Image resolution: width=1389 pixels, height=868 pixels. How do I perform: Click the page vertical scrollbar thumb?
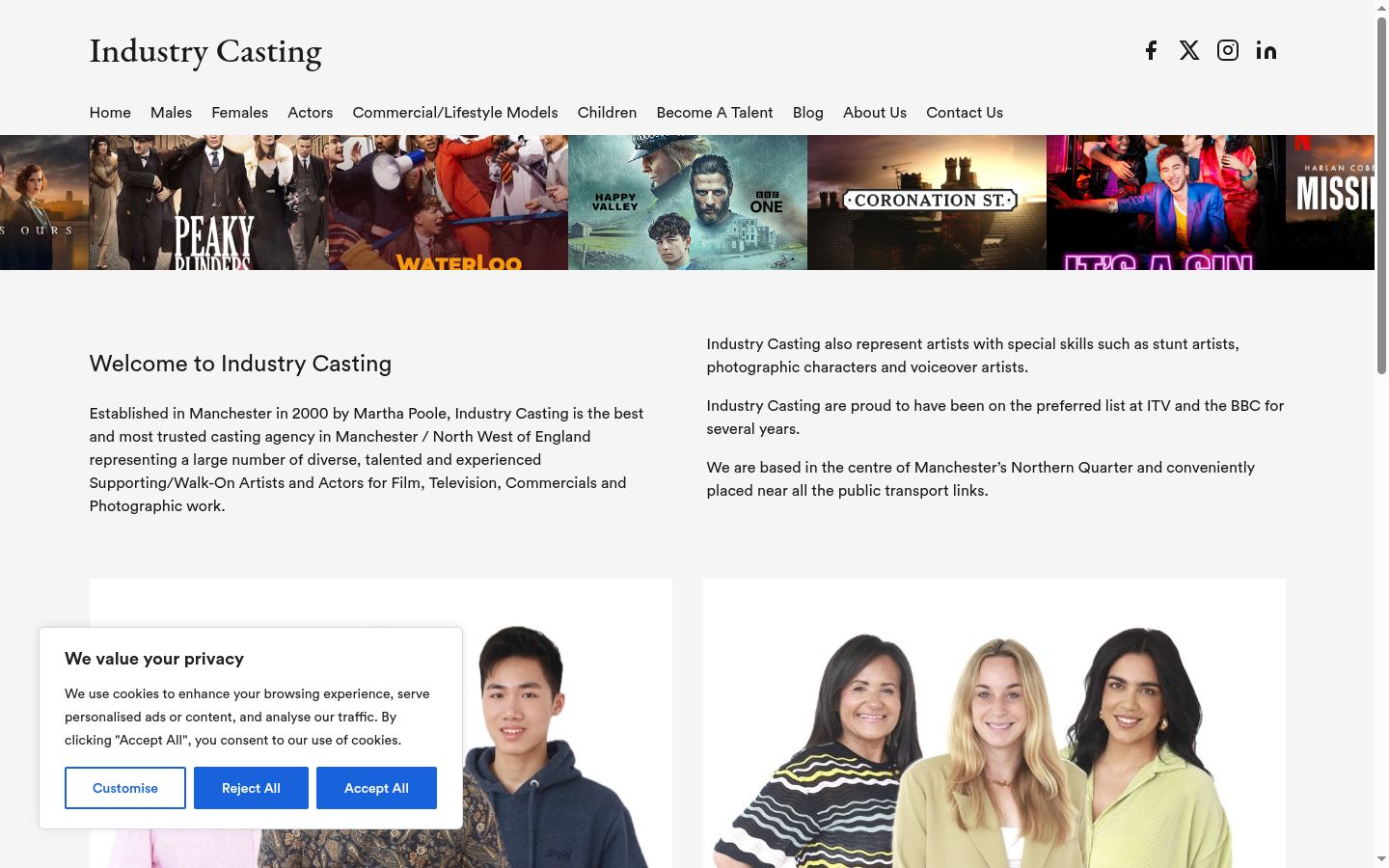[x=1381, y=195]
